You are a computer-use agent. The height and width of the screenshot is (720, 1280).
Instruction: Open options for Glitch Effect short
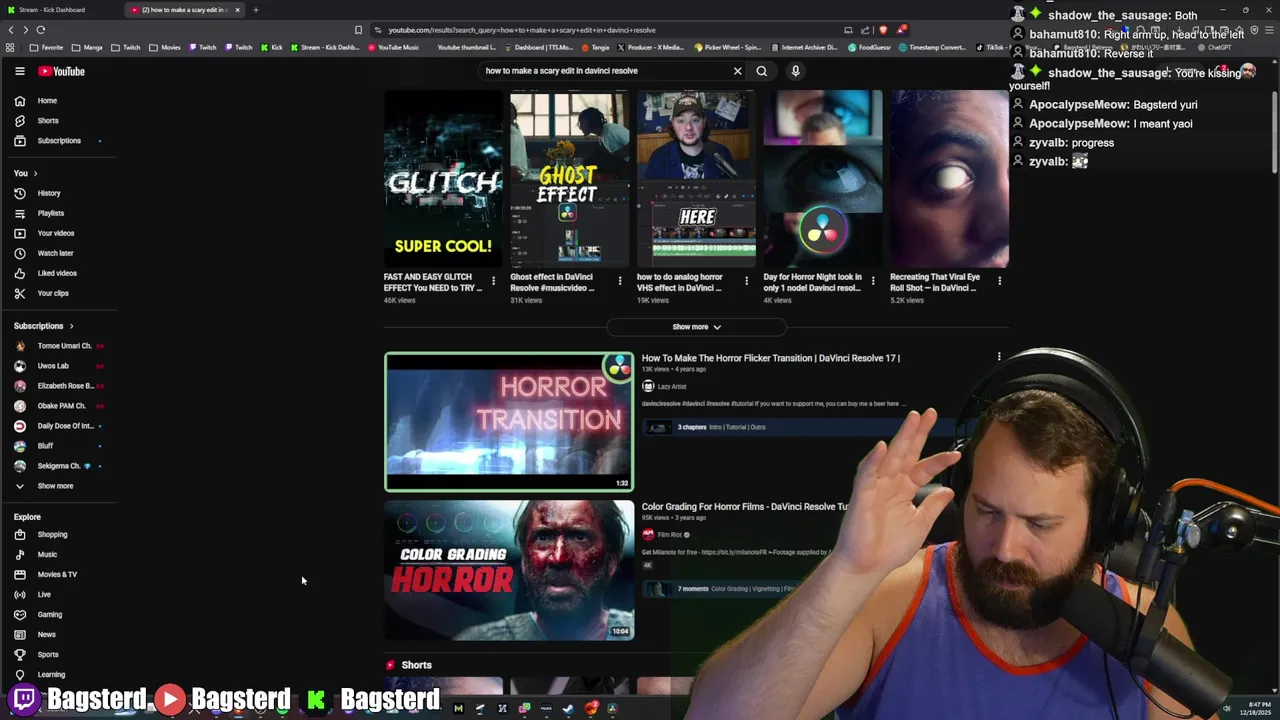[493, 281]
